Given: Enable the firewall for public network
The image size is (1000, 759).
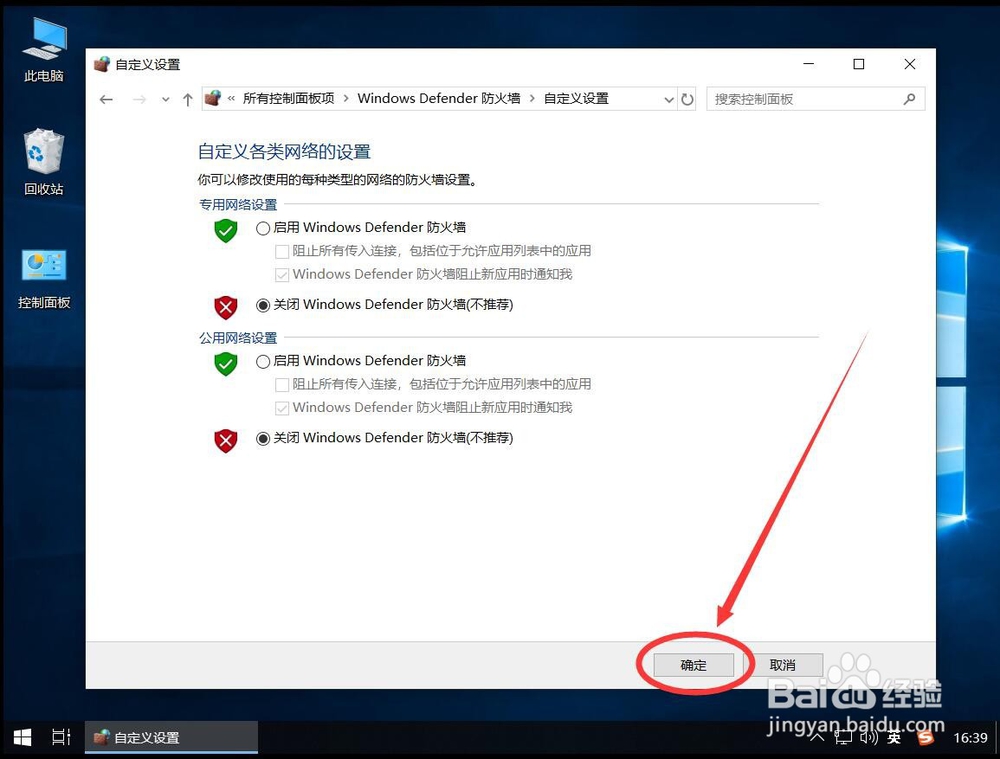Looking at the screenshot, I should pos(263,362).
